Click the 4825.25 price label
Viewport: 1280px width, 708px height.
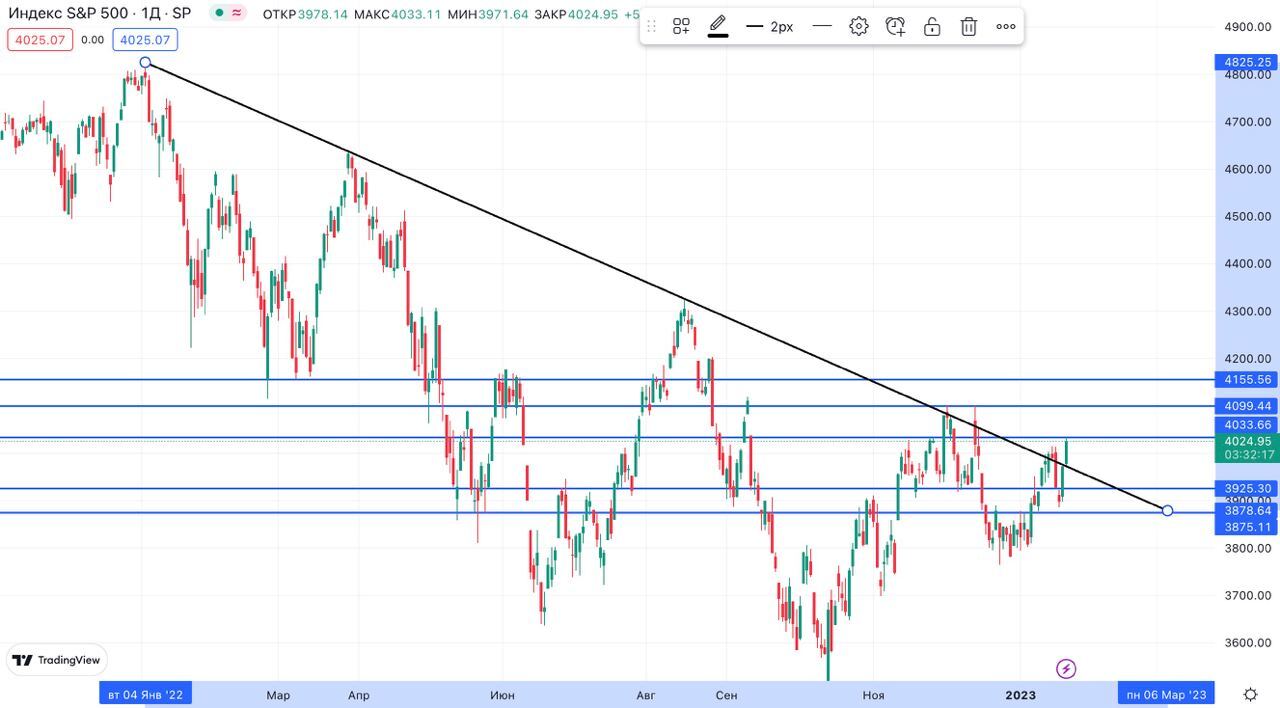coord(1246,61)
